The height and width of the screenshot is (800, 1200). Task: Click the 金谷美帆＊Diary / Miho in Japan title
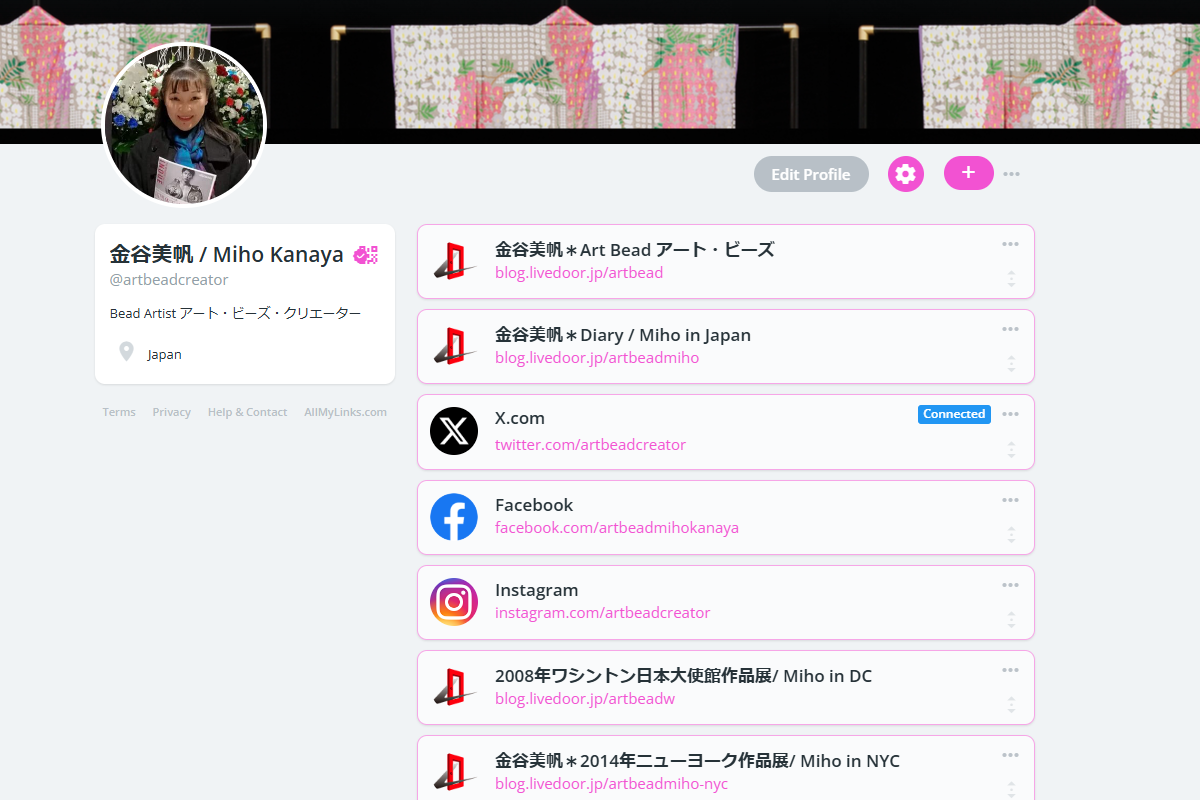[623, 335]
